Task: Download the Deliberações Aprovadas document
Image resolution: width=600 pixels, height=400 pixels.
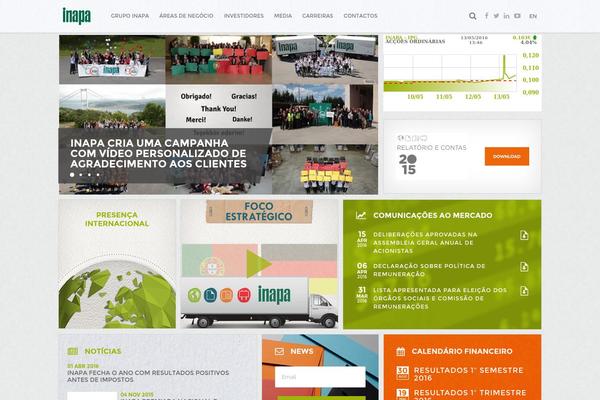Action: tap(524, 235)
